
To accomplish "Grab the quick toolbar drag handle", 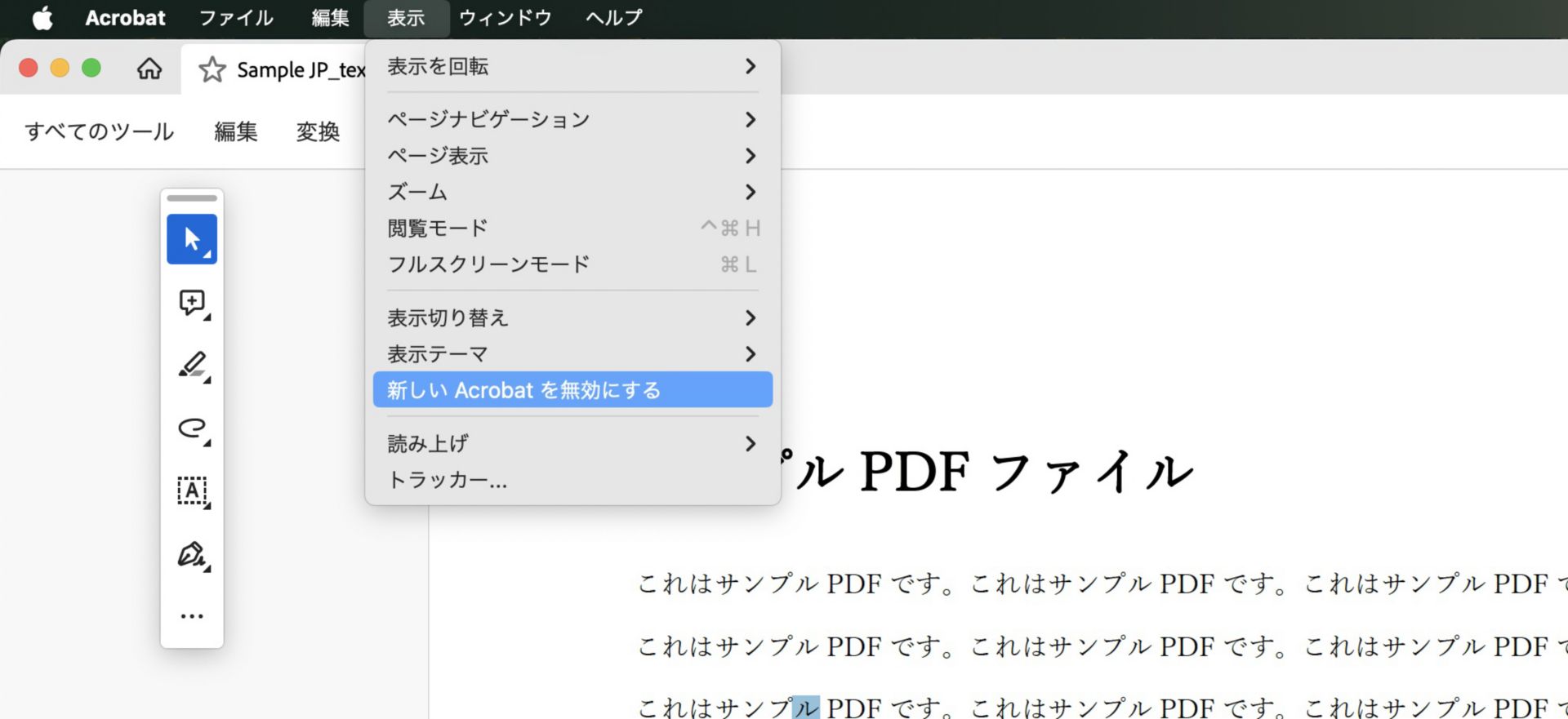I will pyautogui.click(x=192, y=198).
